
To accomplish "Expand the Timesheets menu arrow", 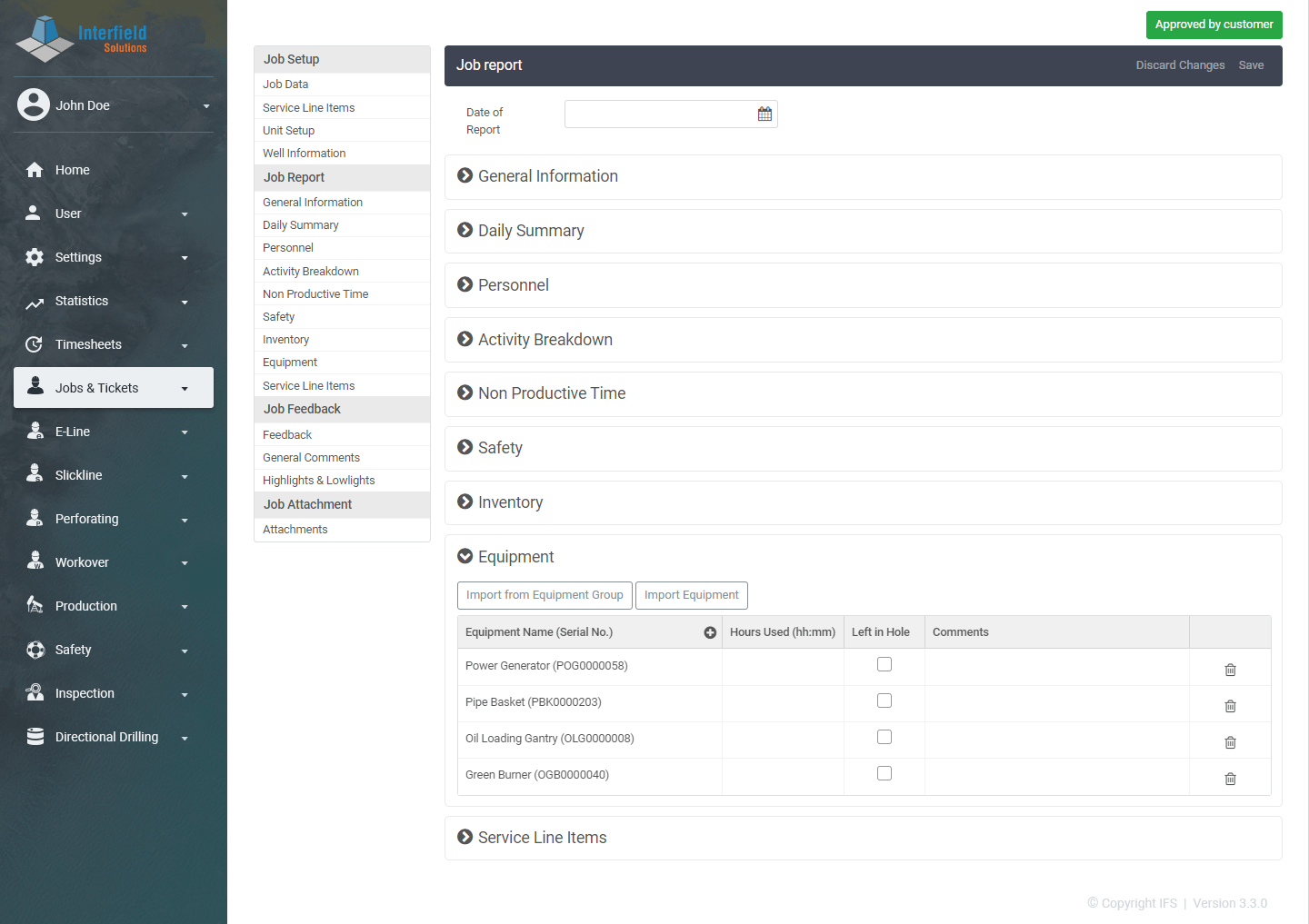I will [x=185, y=346].
